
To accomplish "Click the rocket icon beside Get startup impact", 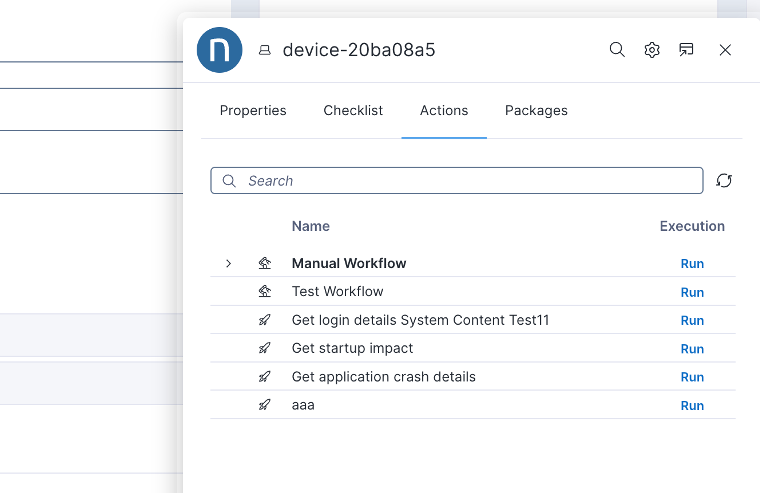I will 265,348.
